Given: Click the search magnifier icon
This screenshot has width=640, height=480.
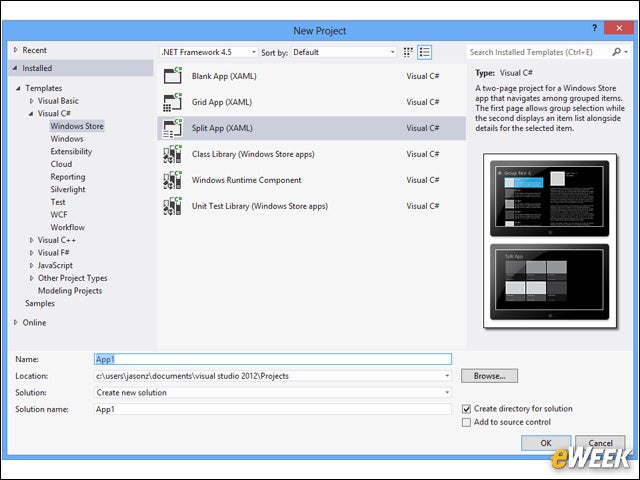Looking at the screenshot, I should 616,52.
